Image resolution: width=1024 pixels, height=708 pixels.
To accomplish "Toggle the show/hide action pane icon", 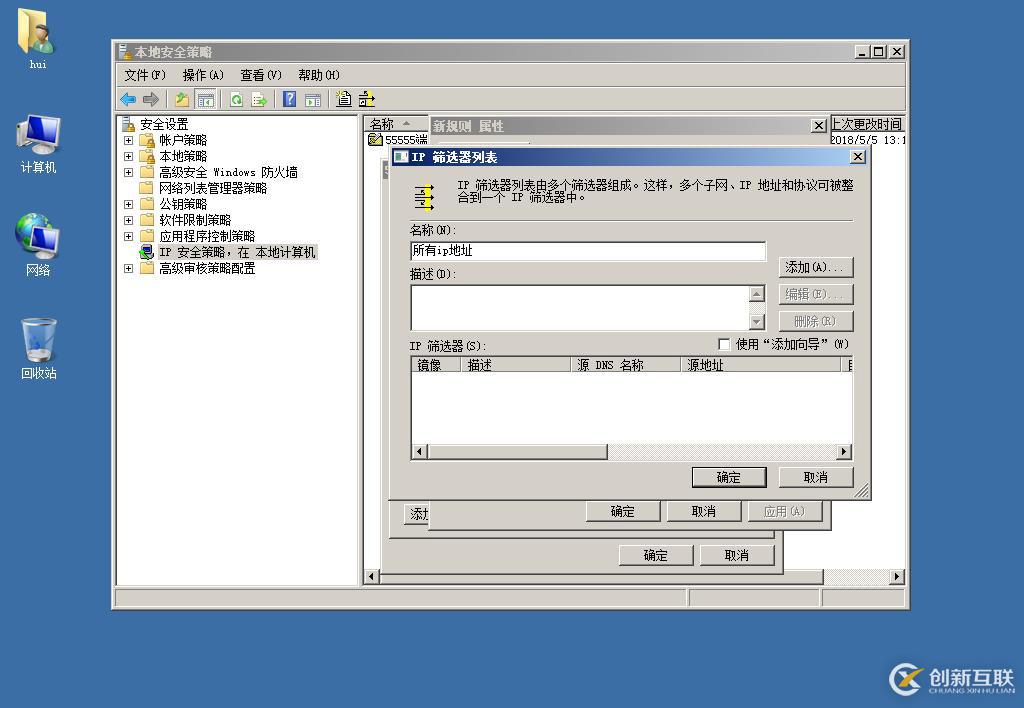I will click(x=313, y=99).
